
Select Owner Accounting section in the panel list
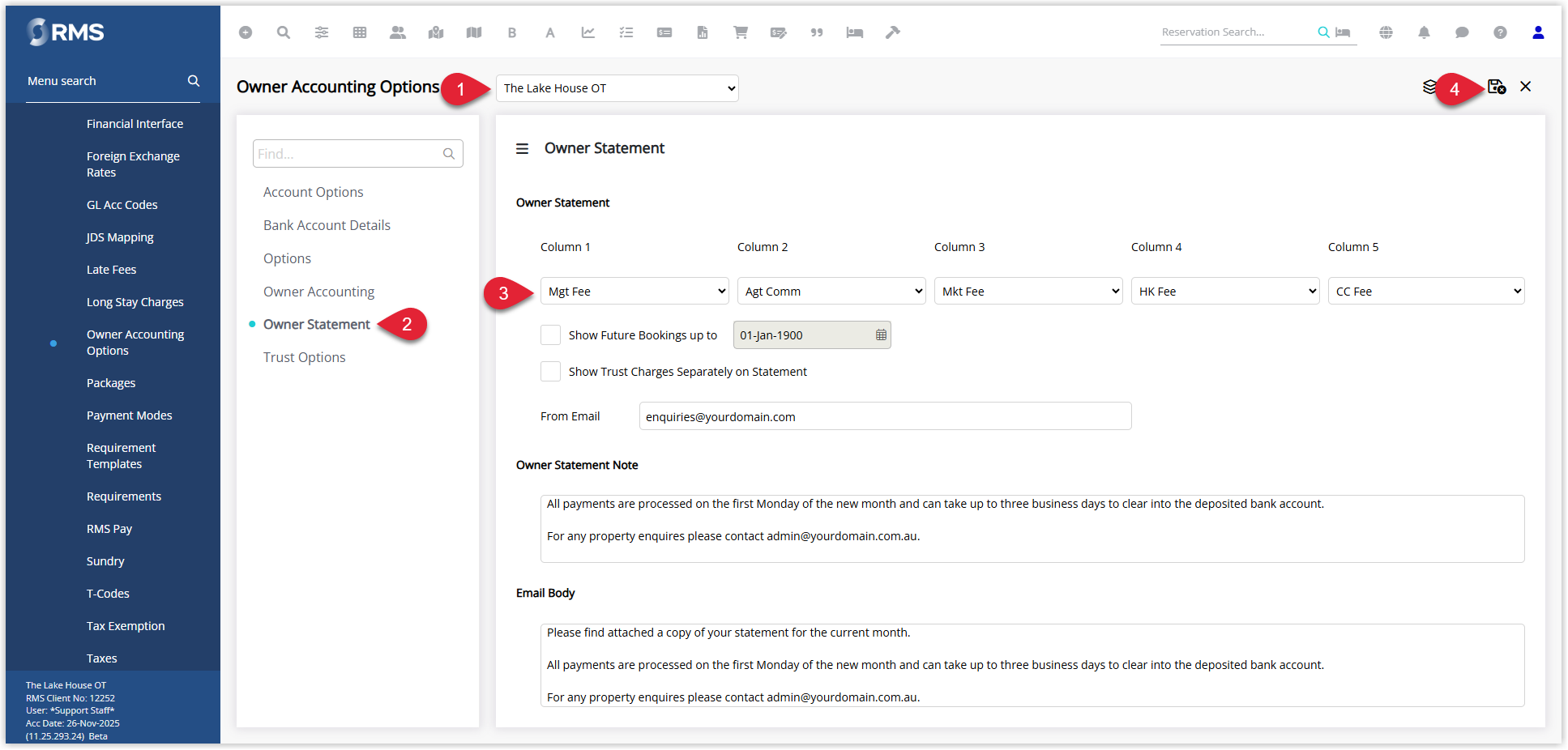click(x=318, y=292)
